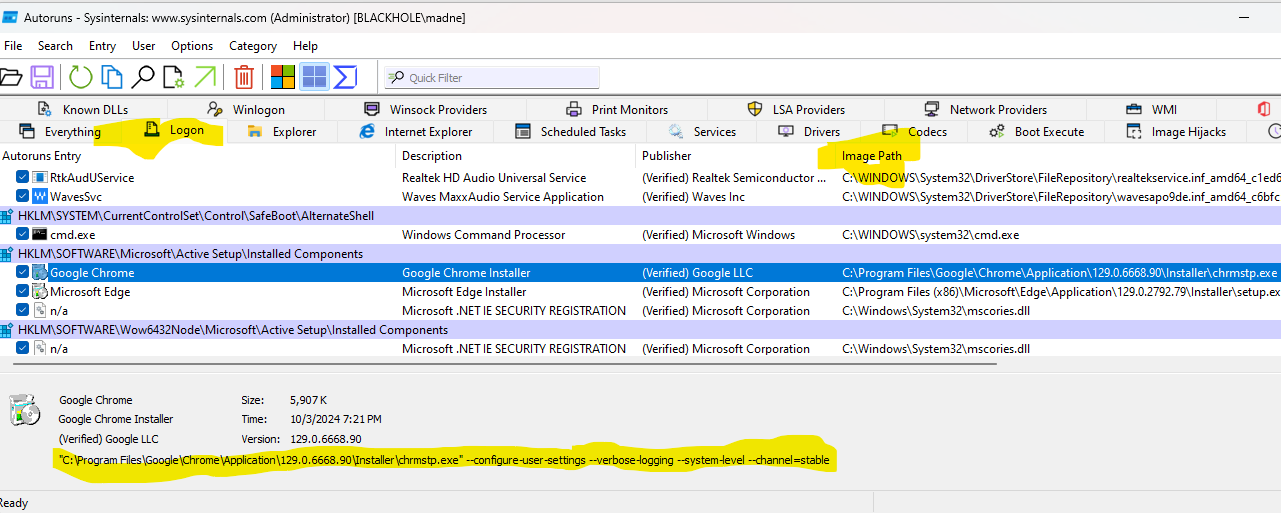Click the Microsoft Edge entry icon
1281x513 pixels.
(40, 292)
